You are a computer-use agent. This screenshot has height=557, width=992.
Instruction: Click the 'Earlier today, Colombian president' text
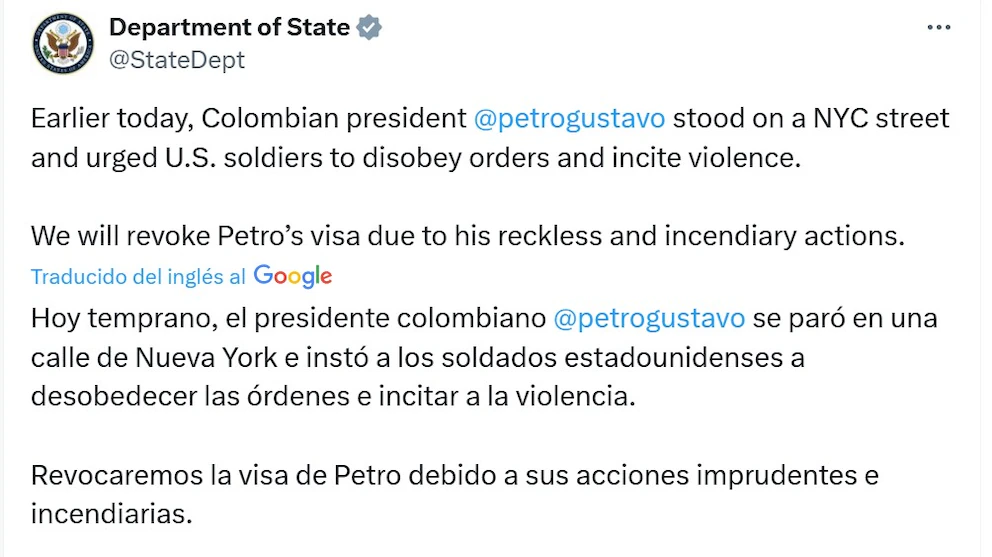(248, 118)
